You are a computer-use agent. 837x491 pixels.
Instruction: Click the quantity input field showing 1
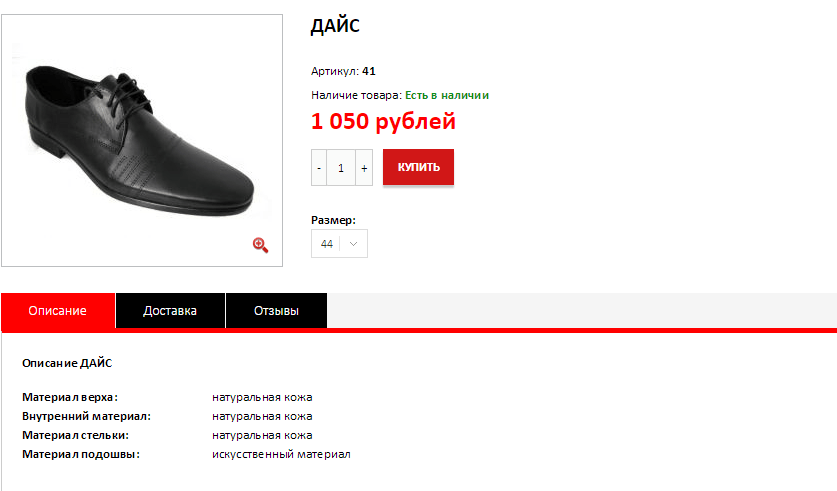pyautogui.click(x=341, y=168)
